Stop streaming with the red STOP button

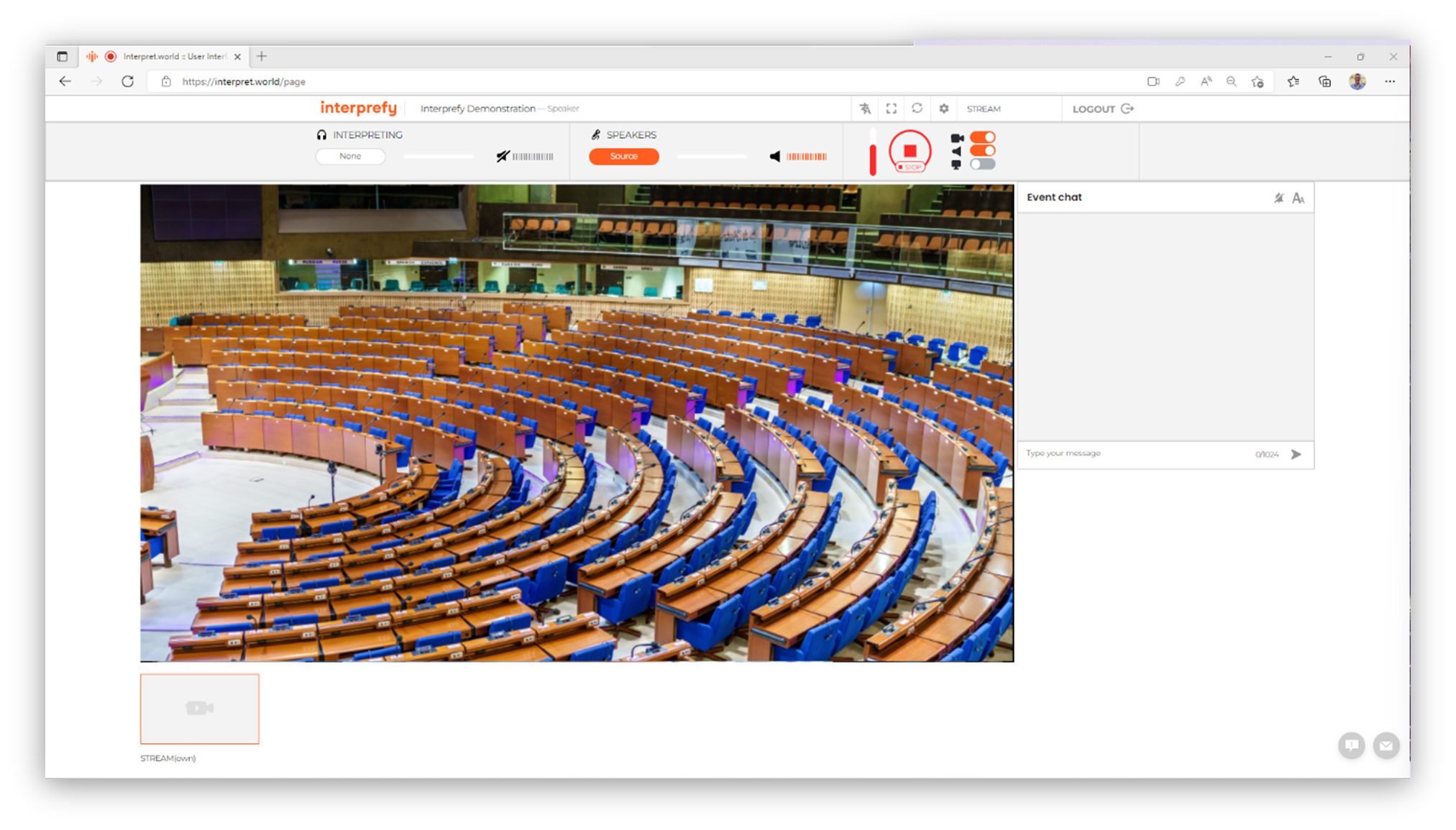click(x=910, y=152)
